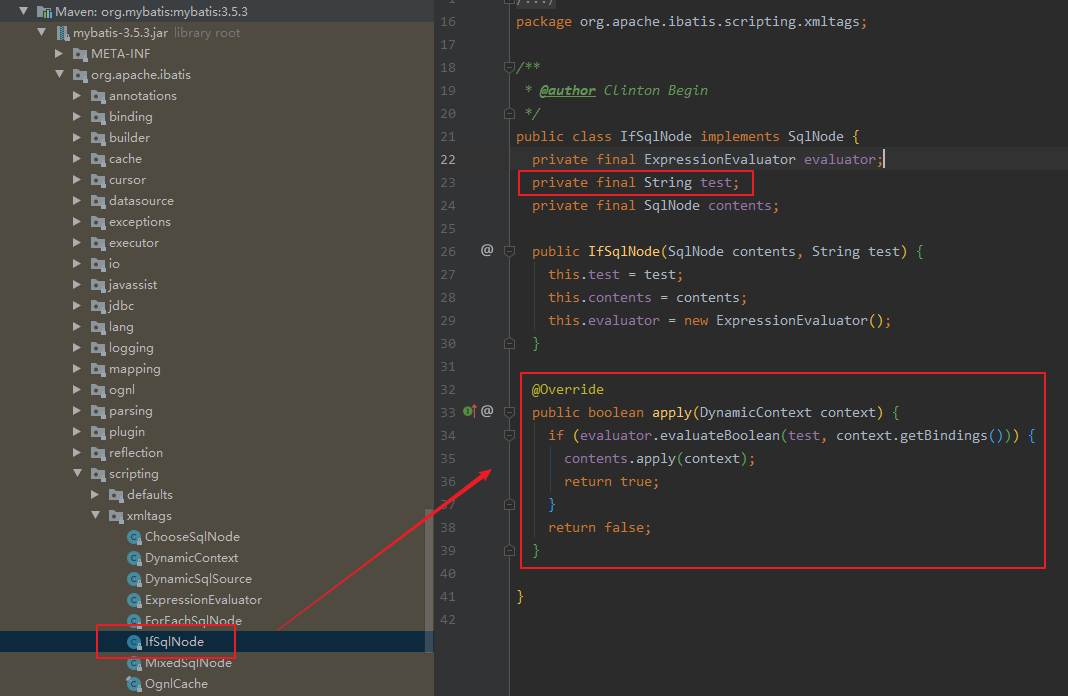Viewport: 1068px width, 696px height.
Task: Click the project tree vertical scrollbar
Action: click(x=429, y=580)
